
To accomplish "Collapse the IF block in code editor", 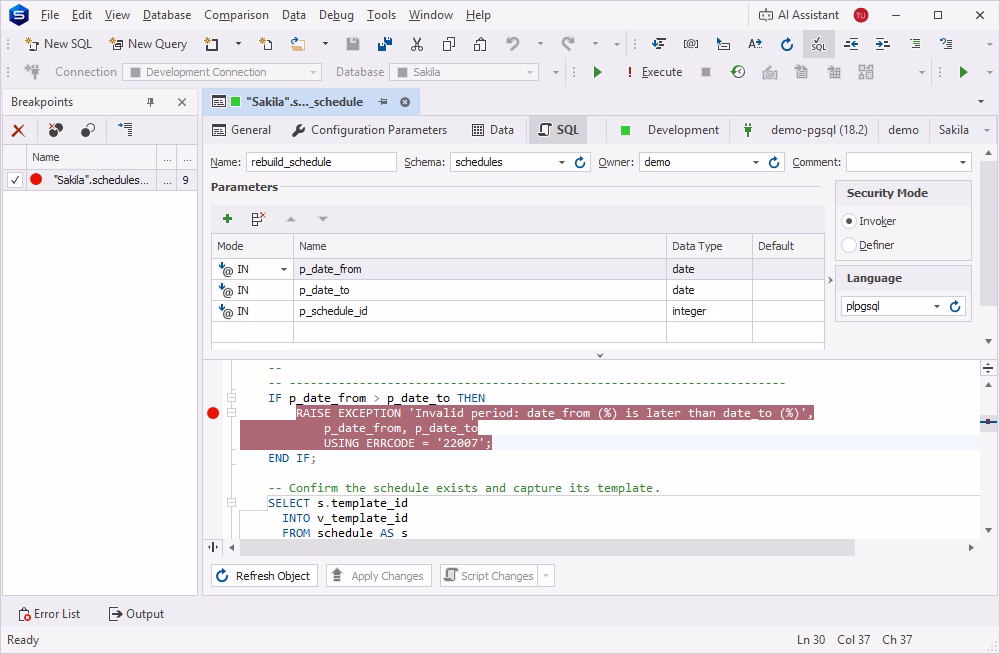I will pos(232,398).
